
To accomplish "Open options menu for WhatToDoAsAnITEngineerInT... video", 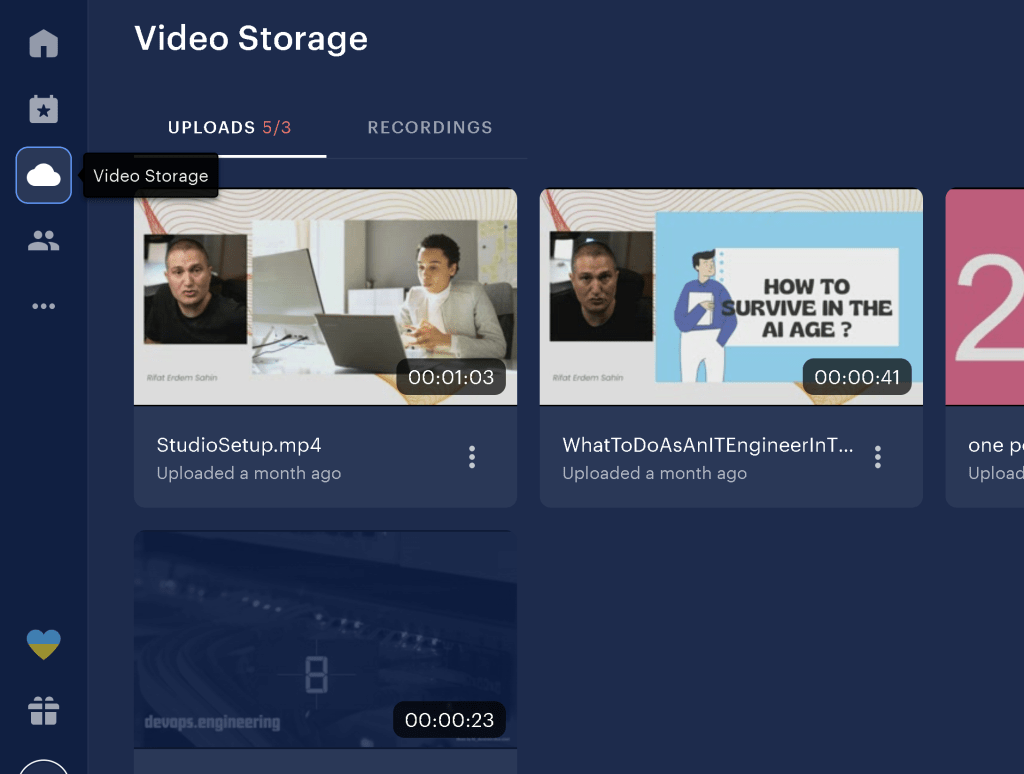I will pos(878,457).
